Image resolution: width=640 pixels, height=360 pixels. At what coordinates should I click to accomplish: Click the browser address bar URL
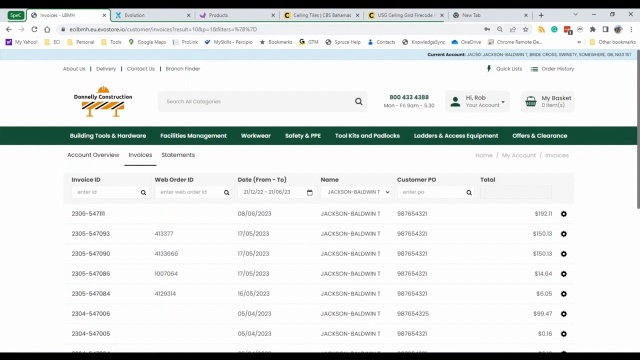(163, 29)
